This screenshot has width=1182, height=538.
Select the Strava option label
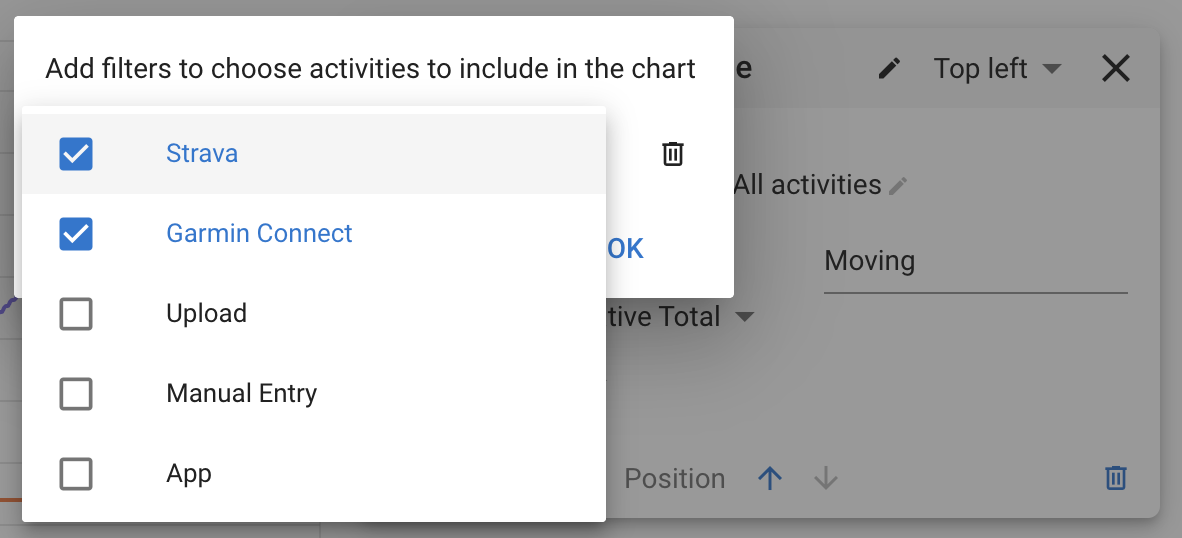(x=202, y=153)
